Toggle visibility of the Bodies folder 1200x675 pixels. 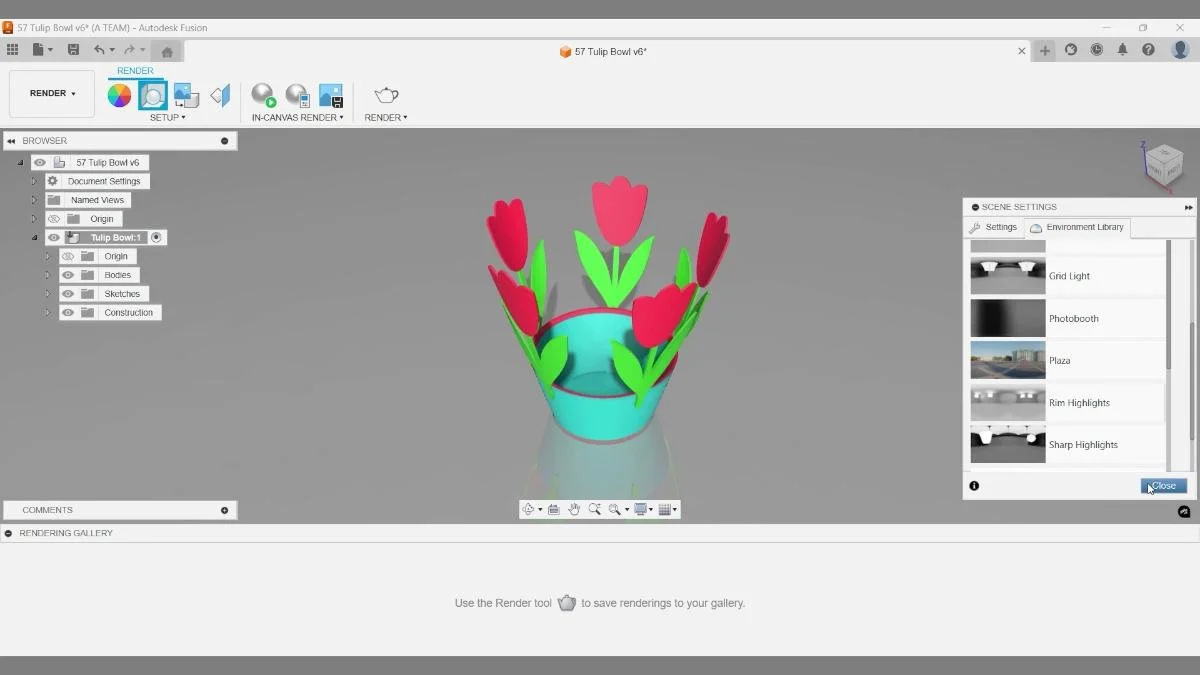(x=67, y=275)
